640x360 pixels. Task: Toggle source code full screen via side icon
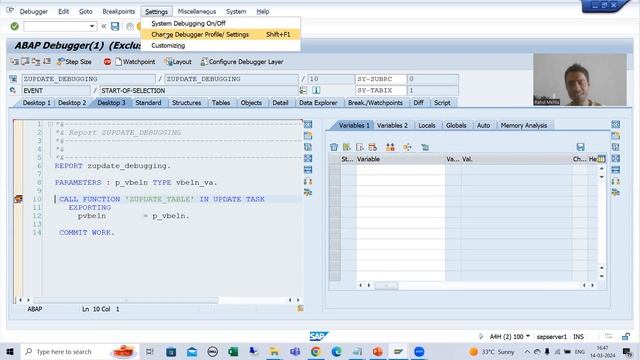[x=308, y=158]
